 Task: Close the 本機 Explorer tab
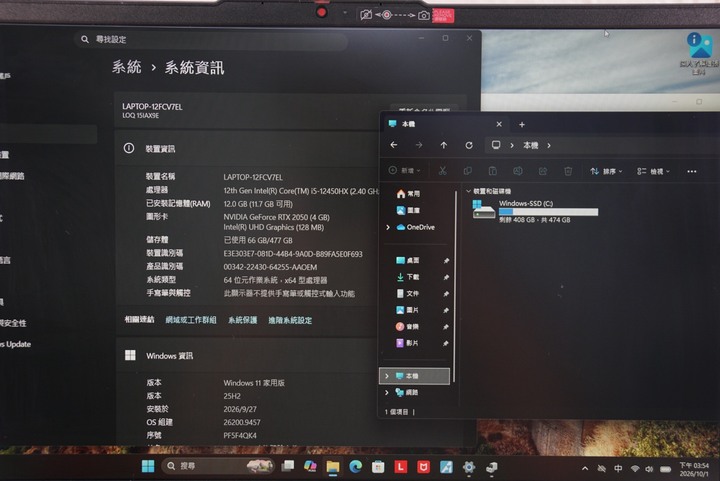[499, 124]
